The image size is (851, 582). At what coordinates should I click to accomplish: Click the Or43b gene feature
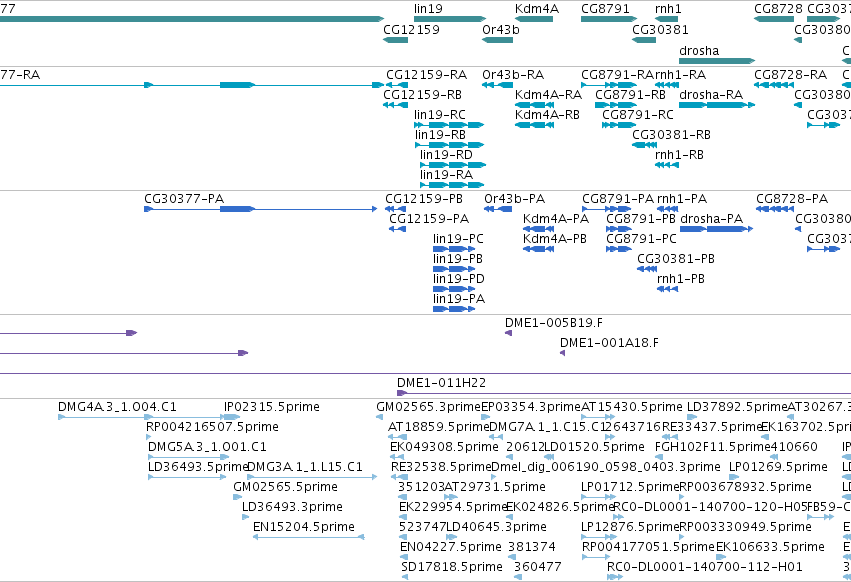click(x=498, y=40)
